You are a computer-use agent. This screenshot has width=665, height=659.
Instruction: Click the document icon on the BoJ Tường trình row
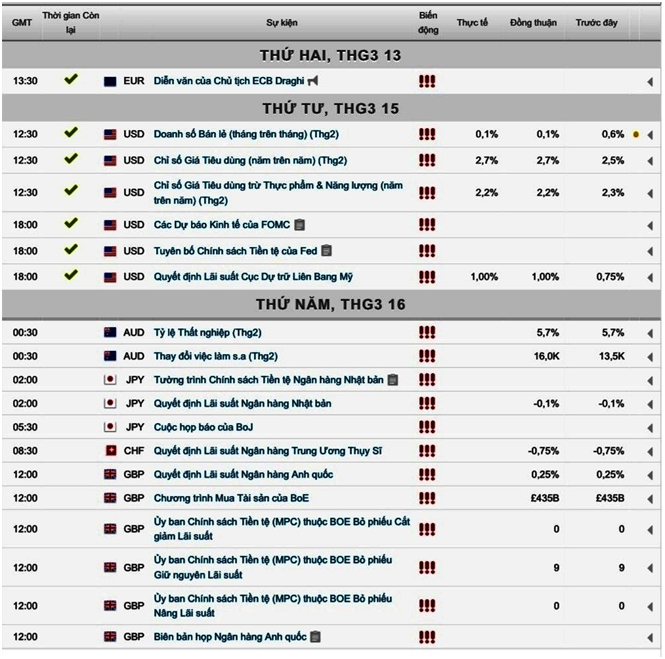[393, 380]
